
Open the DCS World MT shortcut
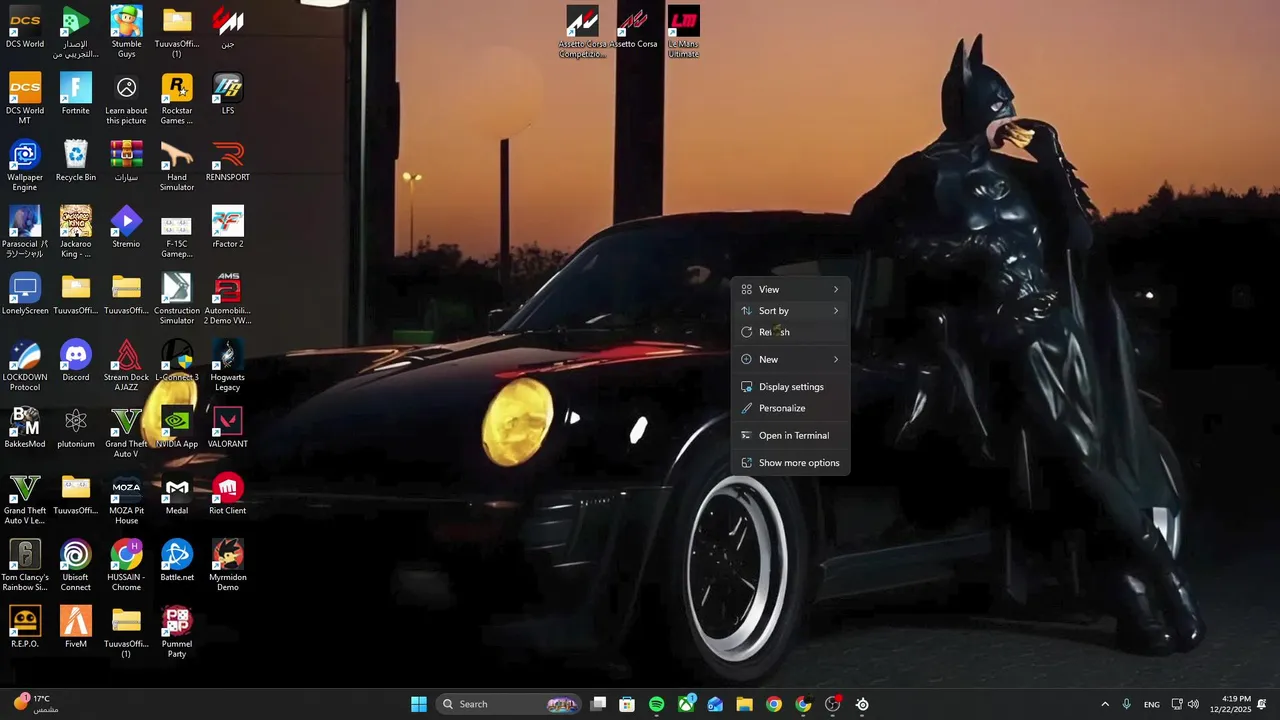pos(25,99)
